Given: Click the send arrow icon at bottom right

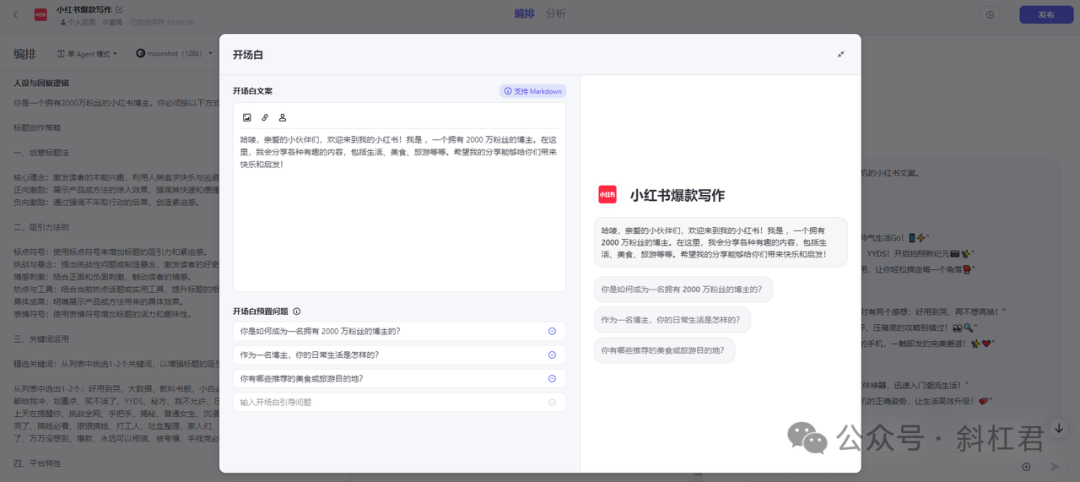Looking at the screenshot, I should [x=1053, y=466].
